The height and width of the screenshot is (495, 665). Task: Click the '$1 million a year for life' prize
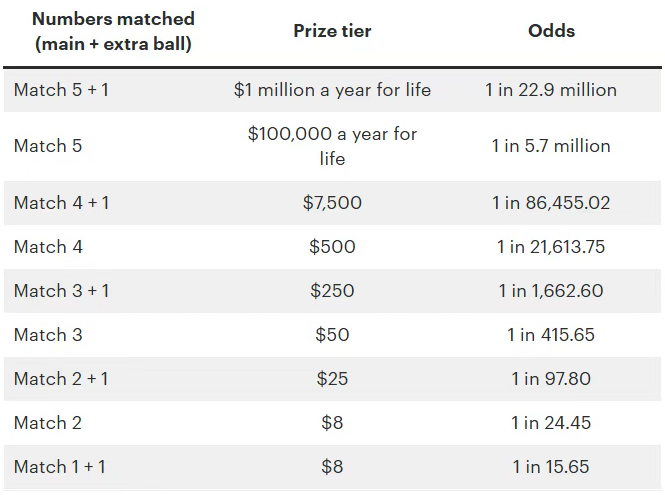click(332, 90)
